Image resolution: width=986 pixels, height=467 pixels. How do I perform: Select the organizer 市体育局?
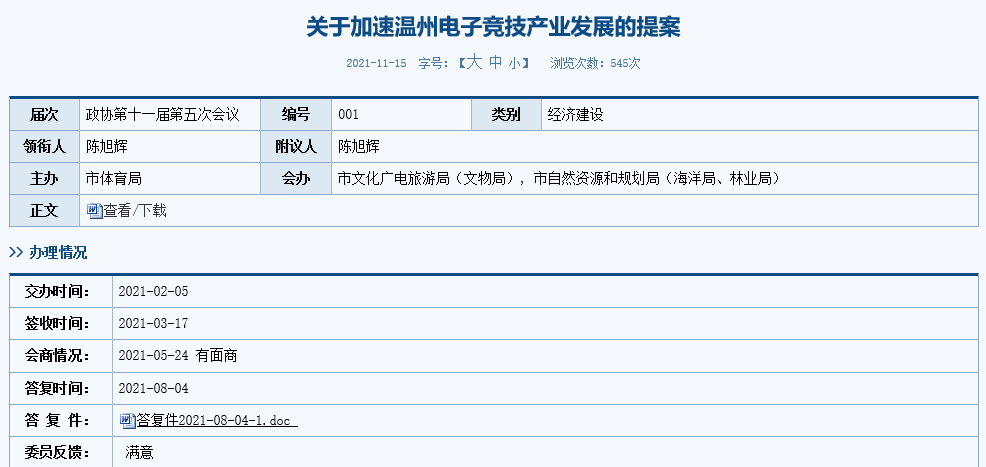pos(113,179)
